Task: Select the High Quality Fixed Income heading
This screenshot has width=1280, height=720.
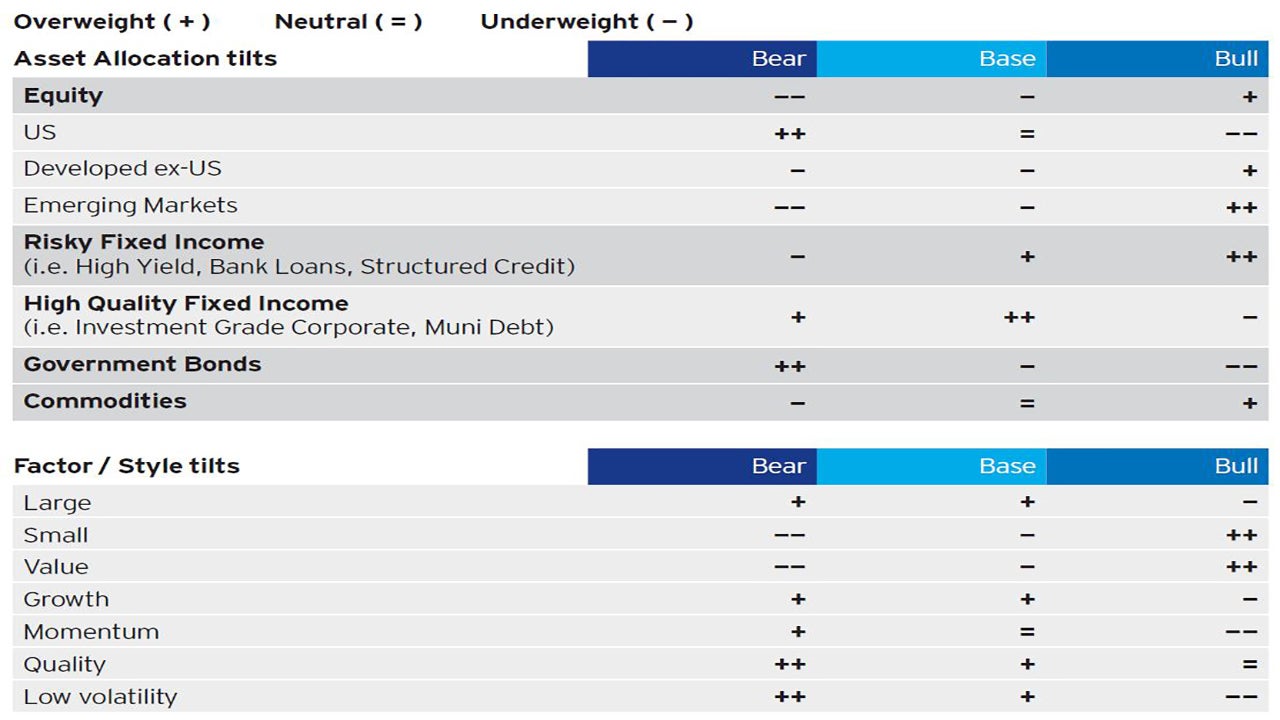Action: [x=186, y=303]
